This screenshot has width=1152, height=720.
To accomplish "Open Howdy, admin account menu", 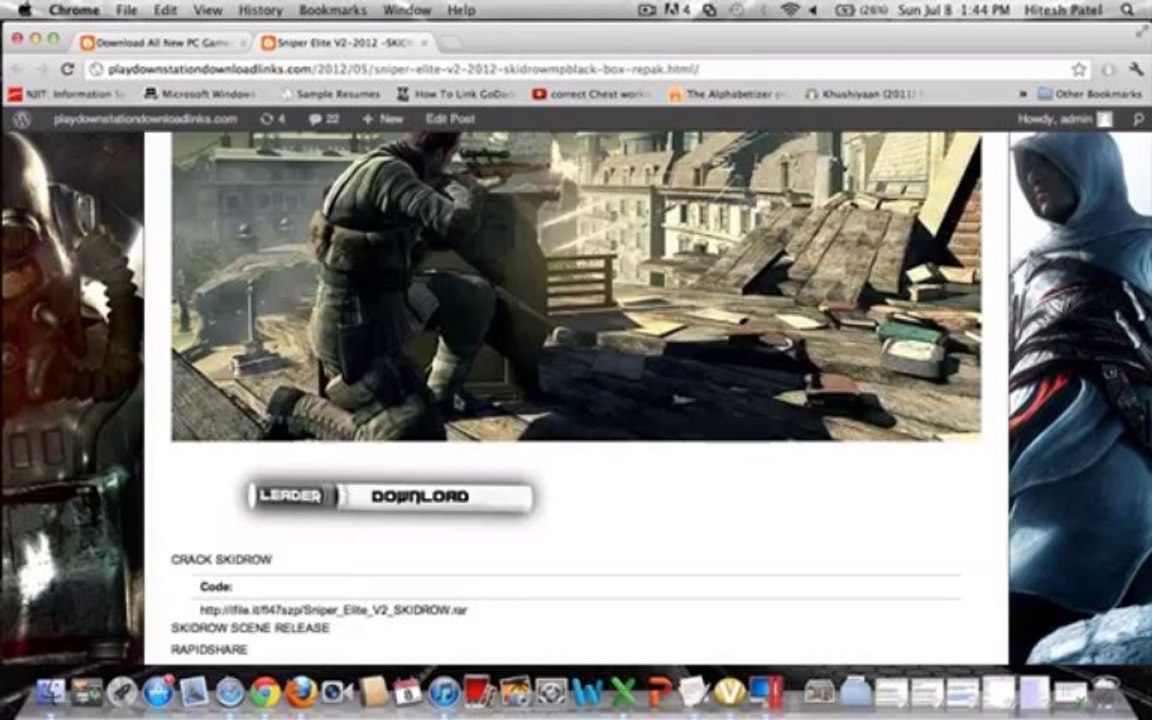I will tap(1065, 119).
